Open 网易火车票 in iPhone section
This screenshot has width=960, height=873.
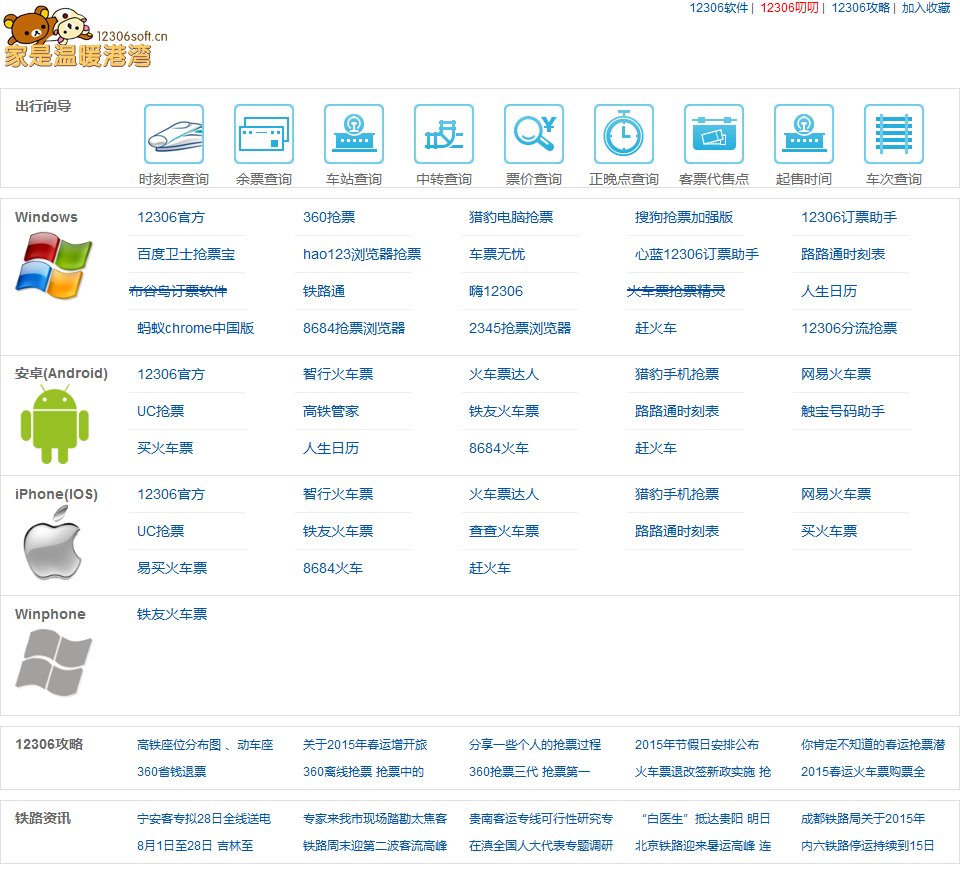point(836,494)
